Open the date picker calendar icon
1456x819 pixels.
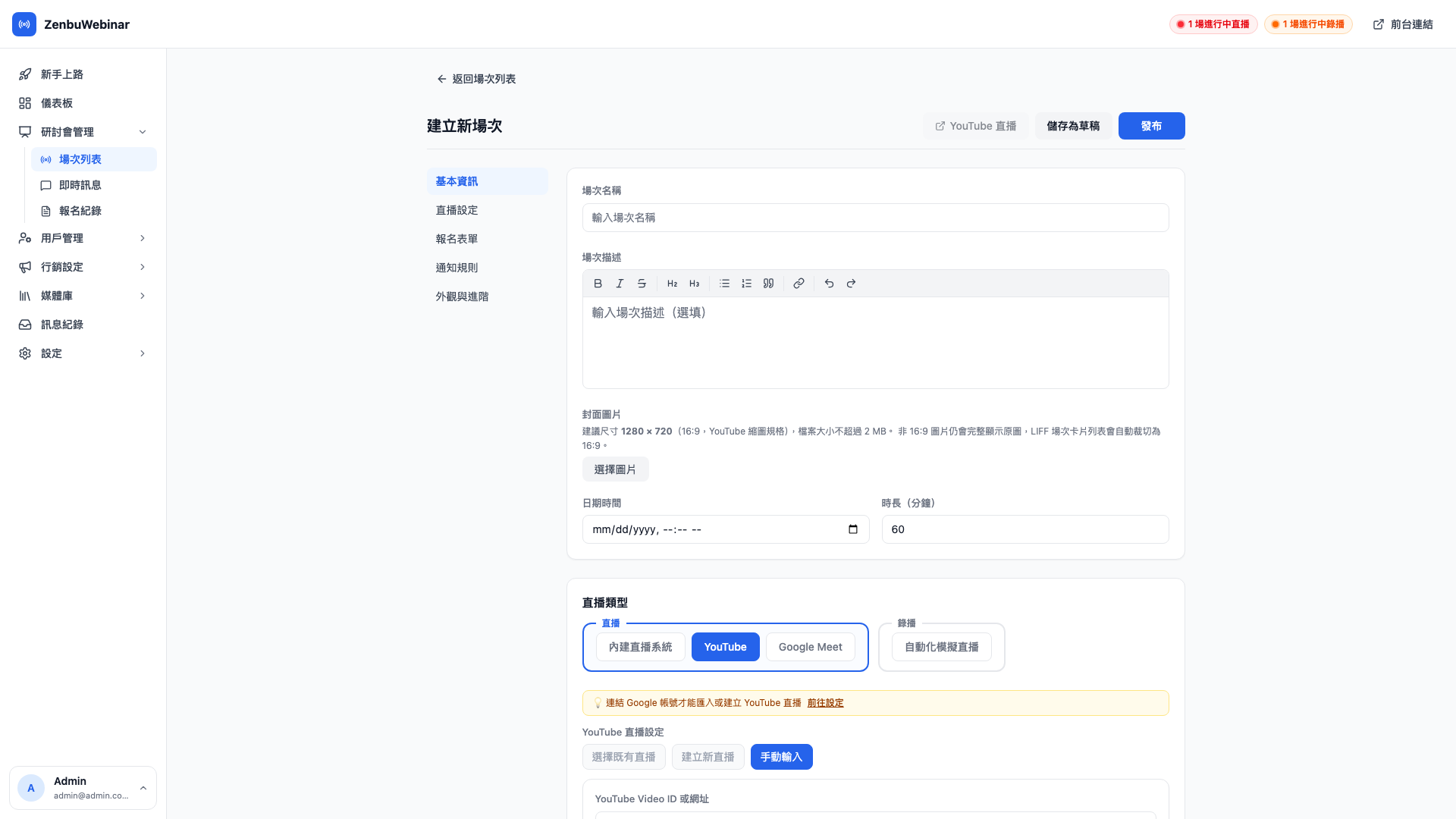tap(853, 529)
